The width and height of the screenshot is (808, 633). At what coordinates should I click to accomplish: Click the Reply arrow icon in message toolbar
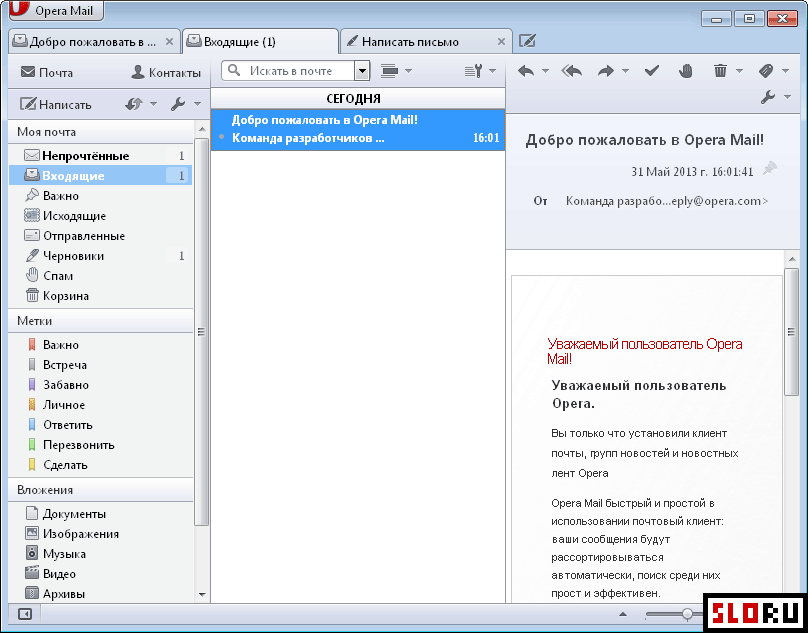[526, 71]
